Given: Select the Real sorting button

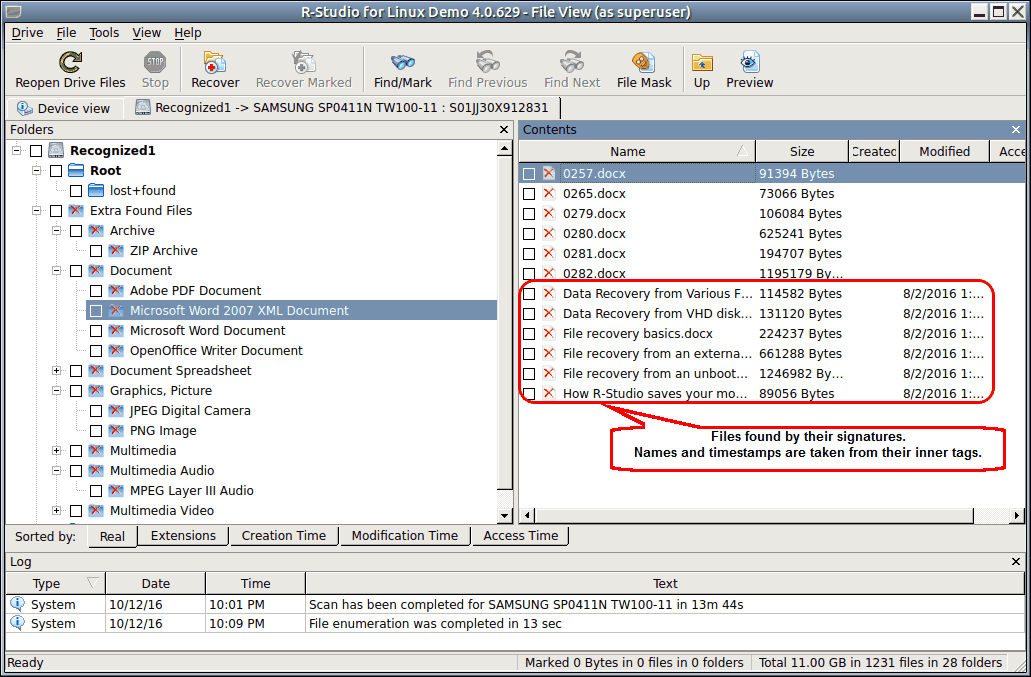Looking at the screenshot, I should [x=112, y=536].
